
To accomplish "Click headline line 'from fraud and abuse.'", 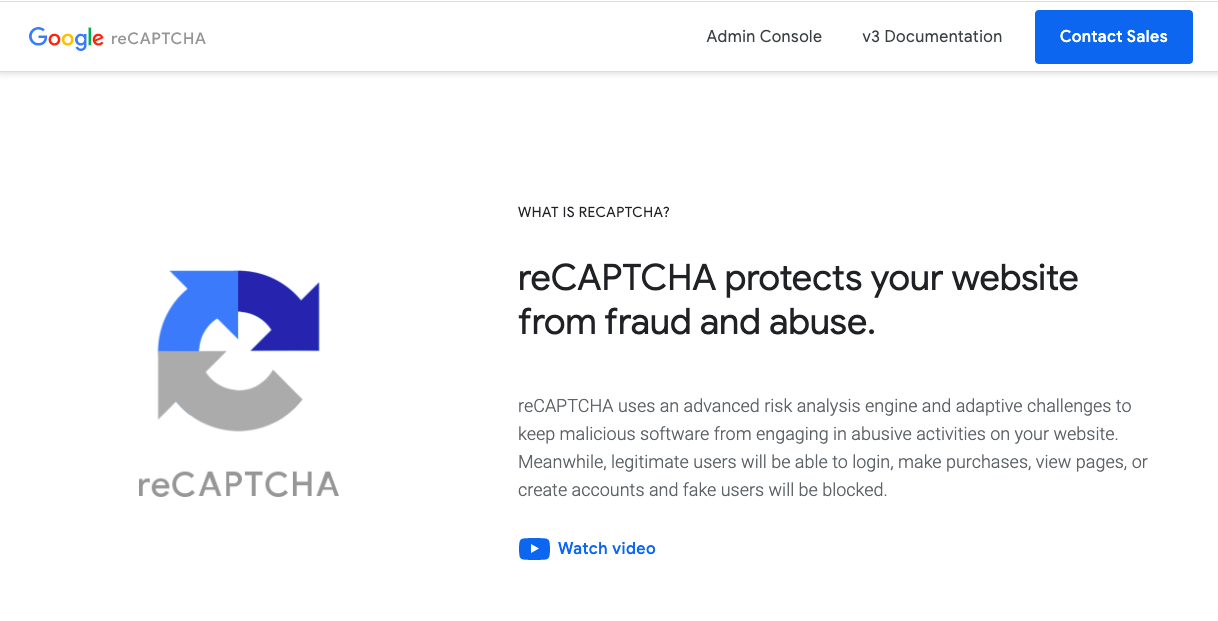I will (x=697, y=322).
